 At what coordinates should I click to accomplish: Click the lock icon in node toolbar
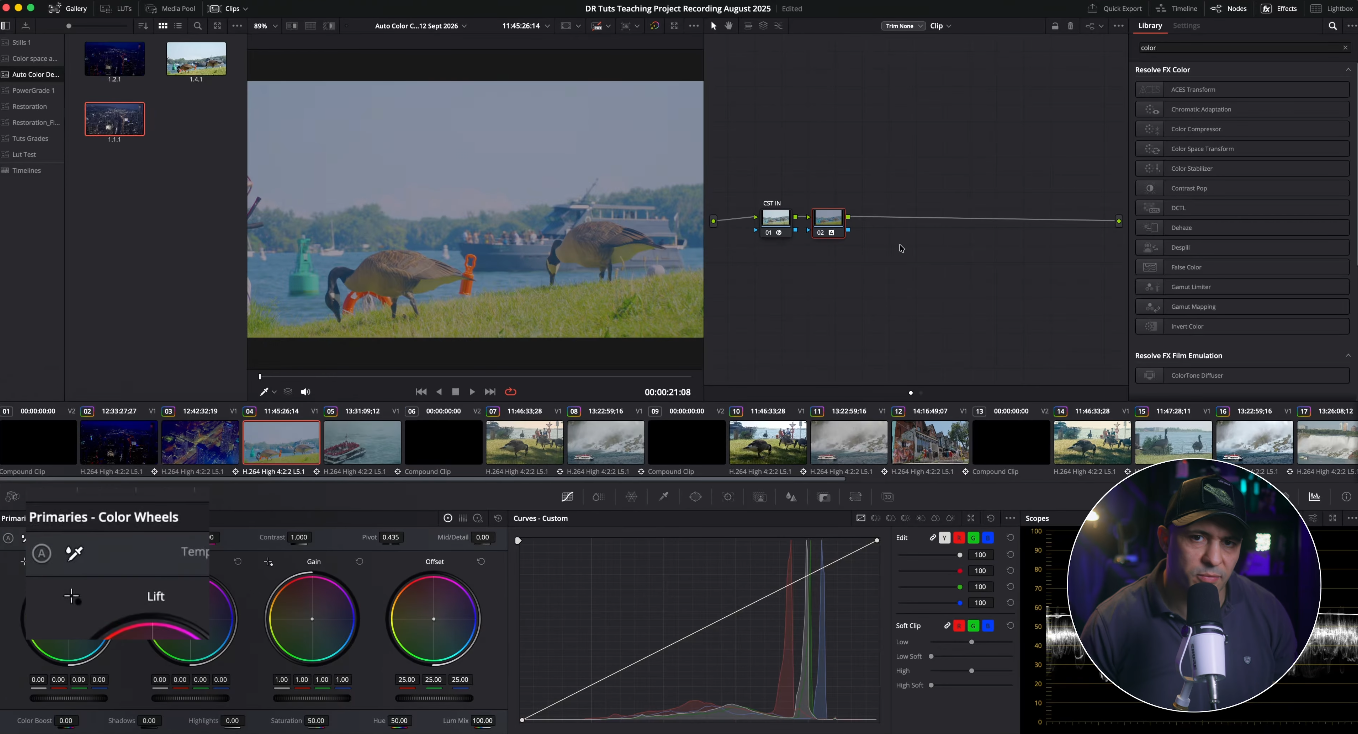click(1055, 26)
